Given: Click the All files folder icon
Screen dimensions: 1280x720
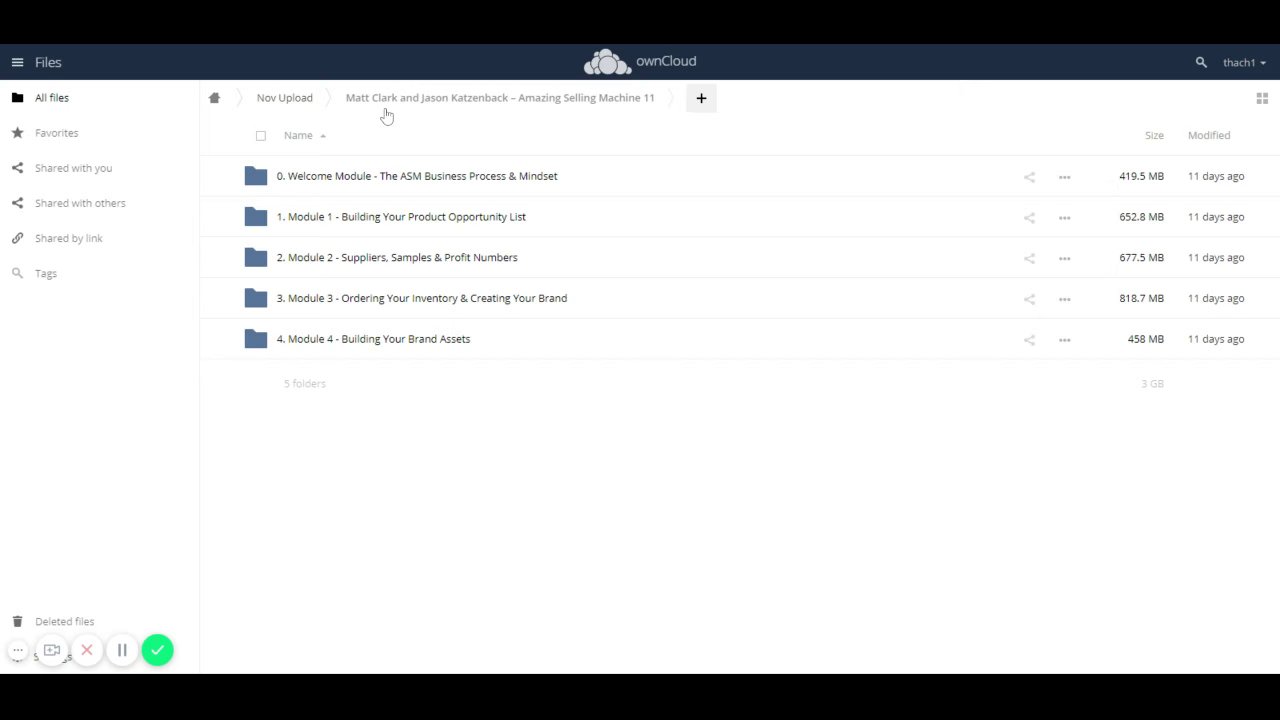Looking at the screenshot, I should coord(17,98).
